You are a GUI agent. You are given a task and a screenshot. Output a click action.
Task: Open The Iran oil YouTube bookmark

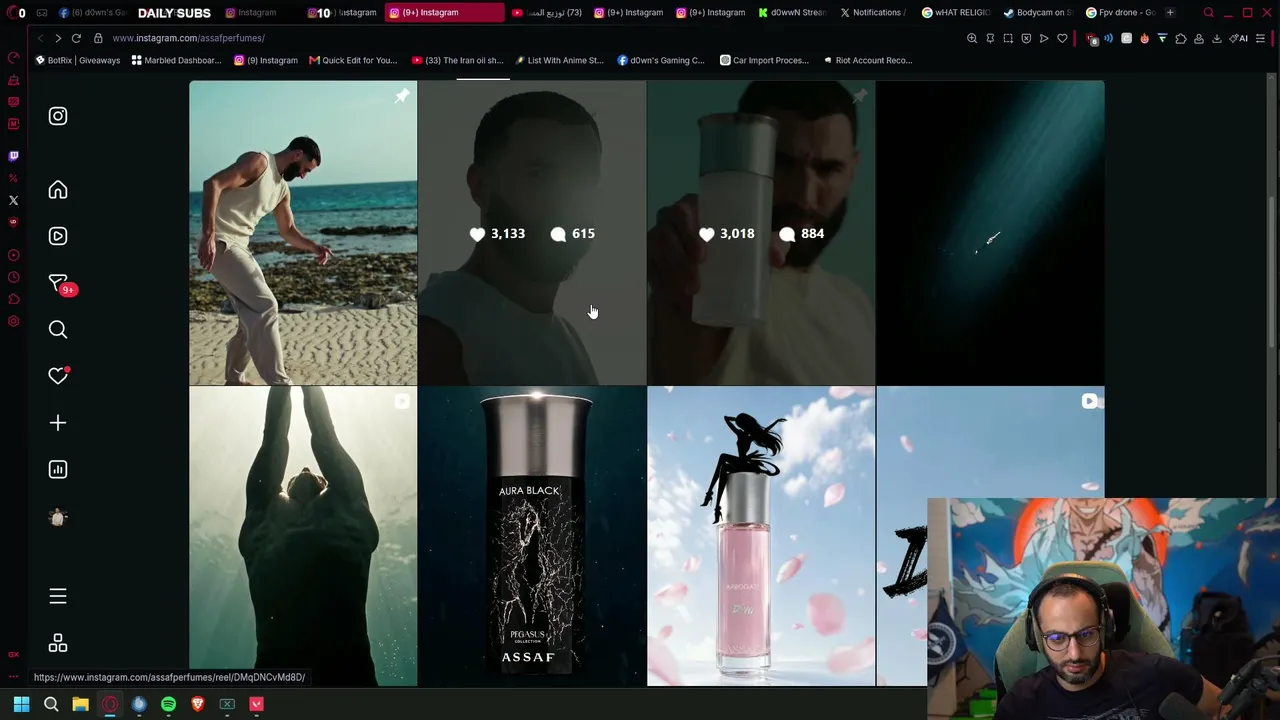click(x=456, y=60)
